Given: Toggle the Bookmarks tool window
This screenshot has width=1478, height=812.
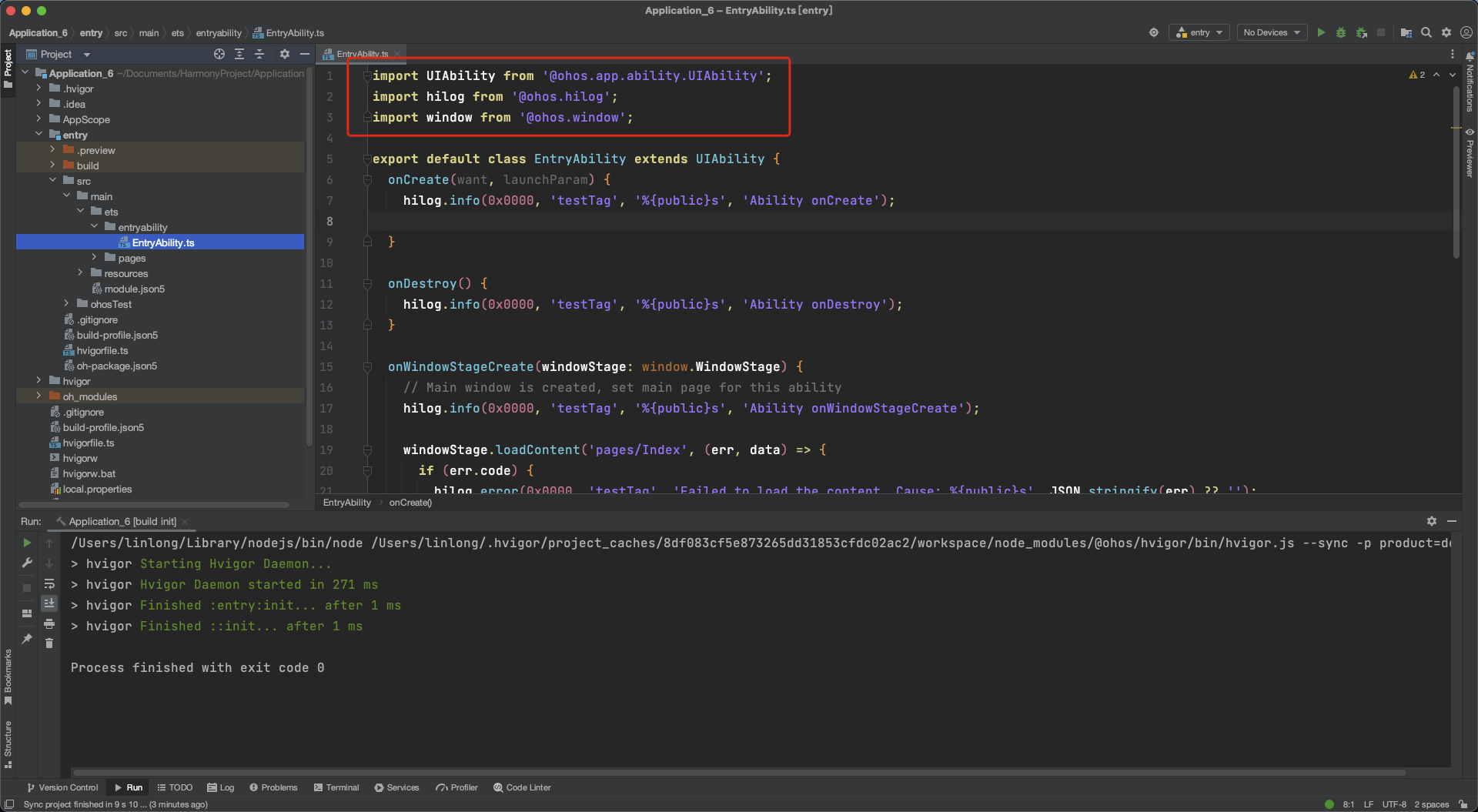Looking at the screenshot, I should click(x=8, y=677).
